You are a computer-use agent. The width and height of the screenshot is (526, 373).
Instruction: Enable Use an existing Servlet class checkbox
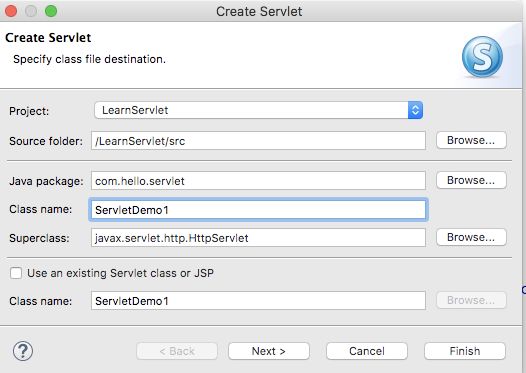click(16, 273)
